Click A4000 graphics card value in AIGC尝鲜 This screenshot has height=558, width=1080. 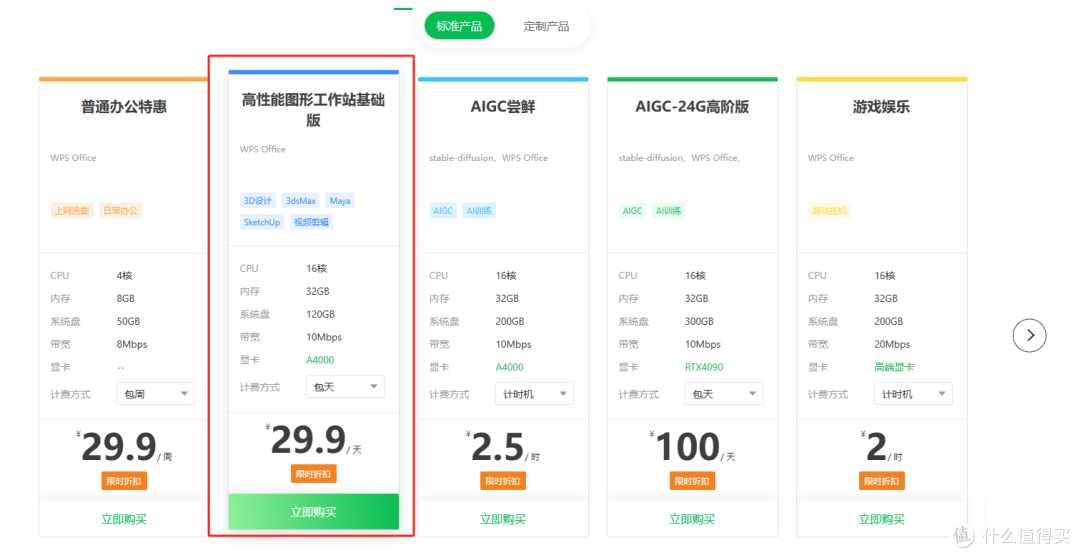(510, 367)
